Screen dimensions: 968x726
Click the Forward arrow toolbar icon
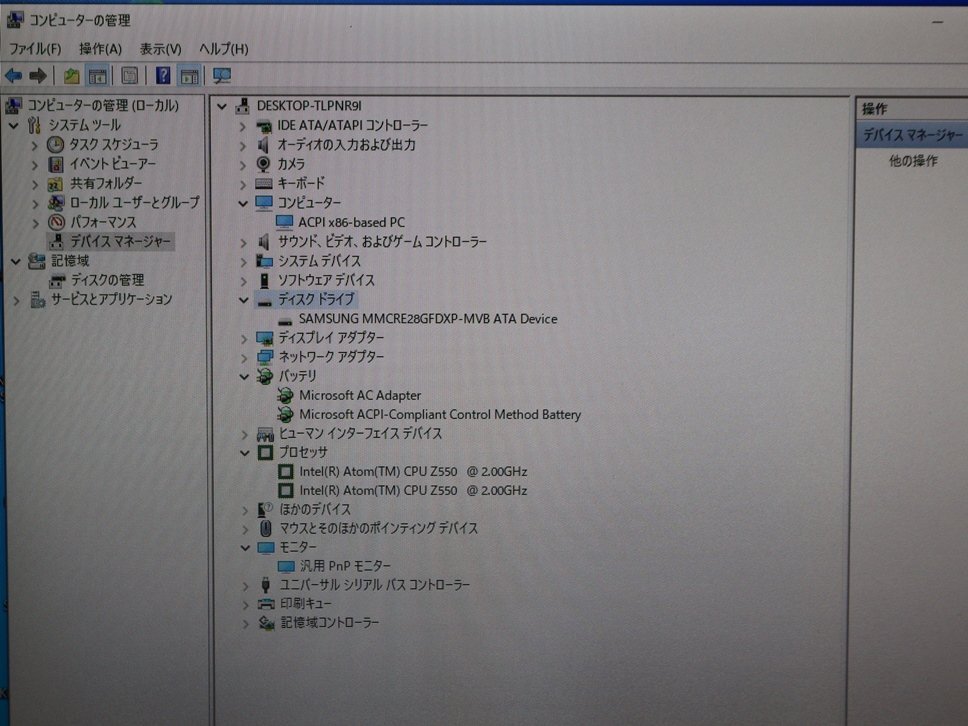click(x=38, y=76)
